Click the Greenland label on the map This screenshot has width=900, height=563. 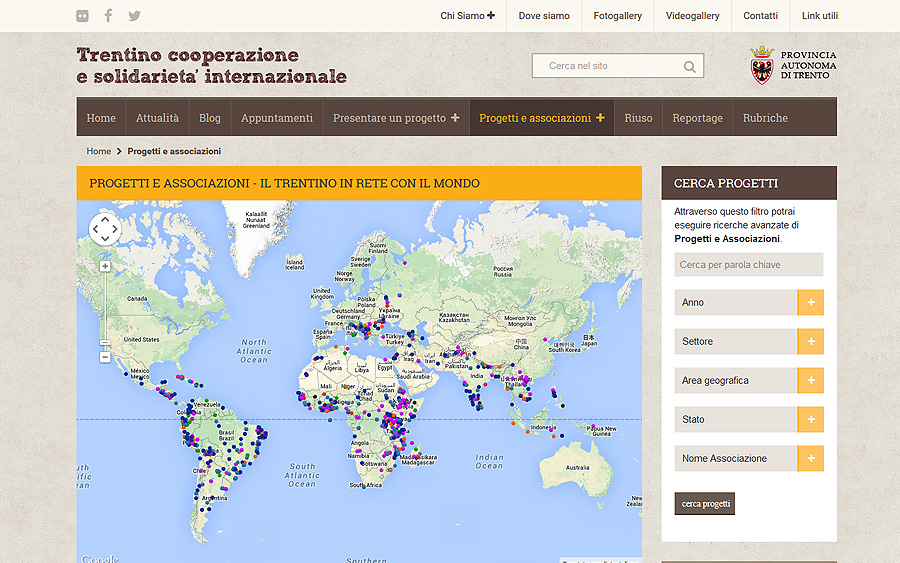point(256,220)
